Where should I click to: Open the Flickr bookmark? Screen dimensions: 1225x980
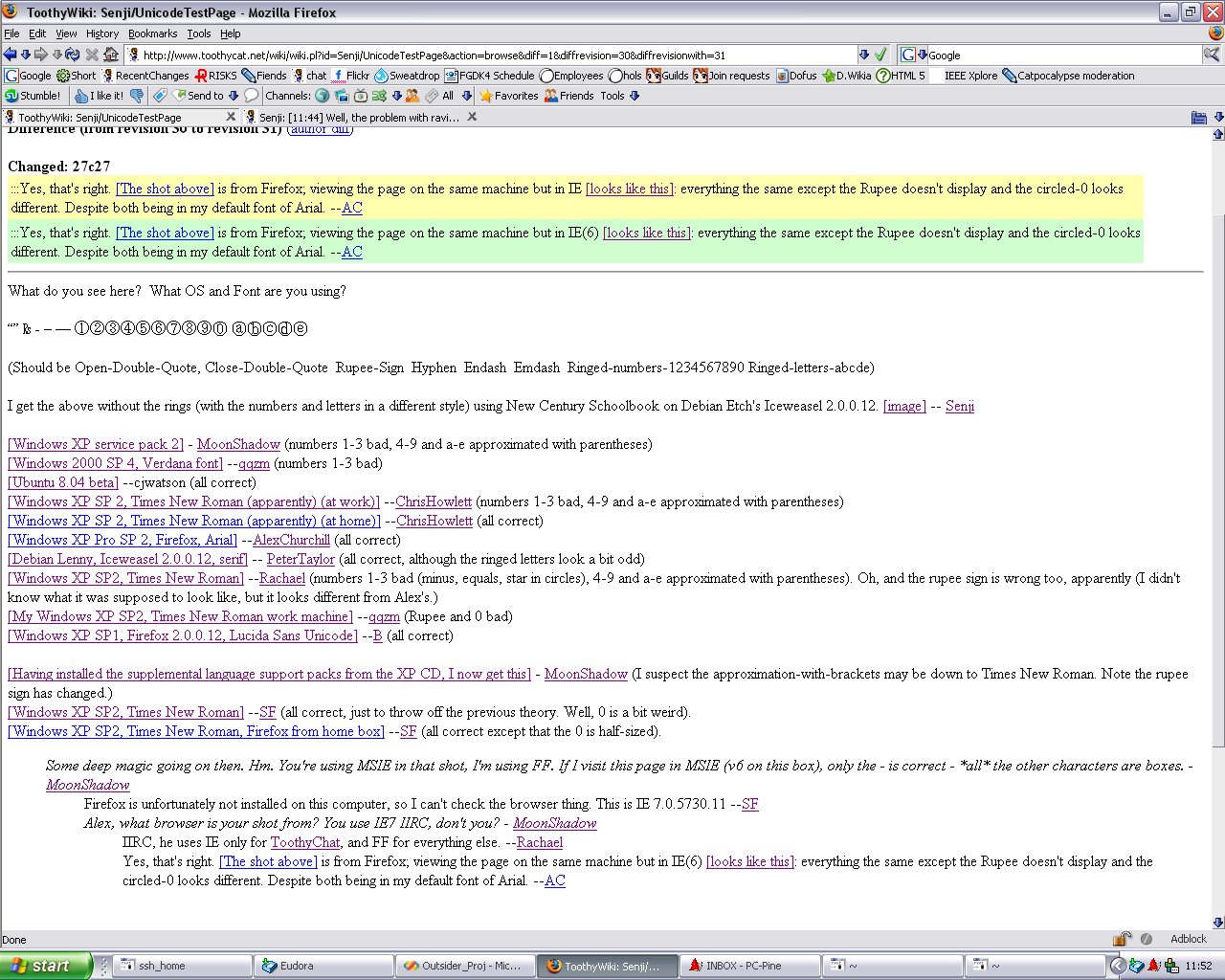[350, 76]
